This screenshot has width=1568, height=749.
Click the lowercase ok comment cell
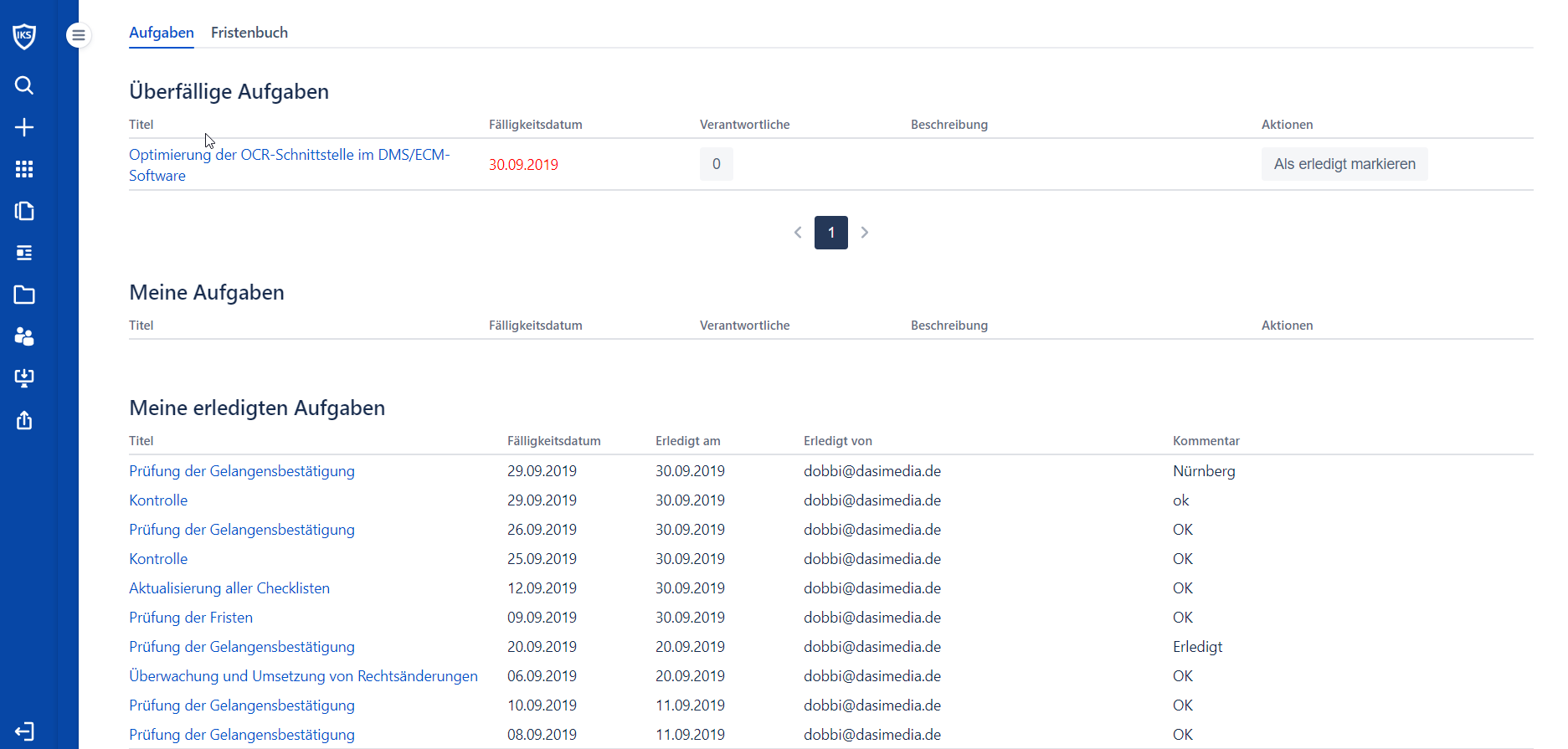click(x=1180, y=500)
